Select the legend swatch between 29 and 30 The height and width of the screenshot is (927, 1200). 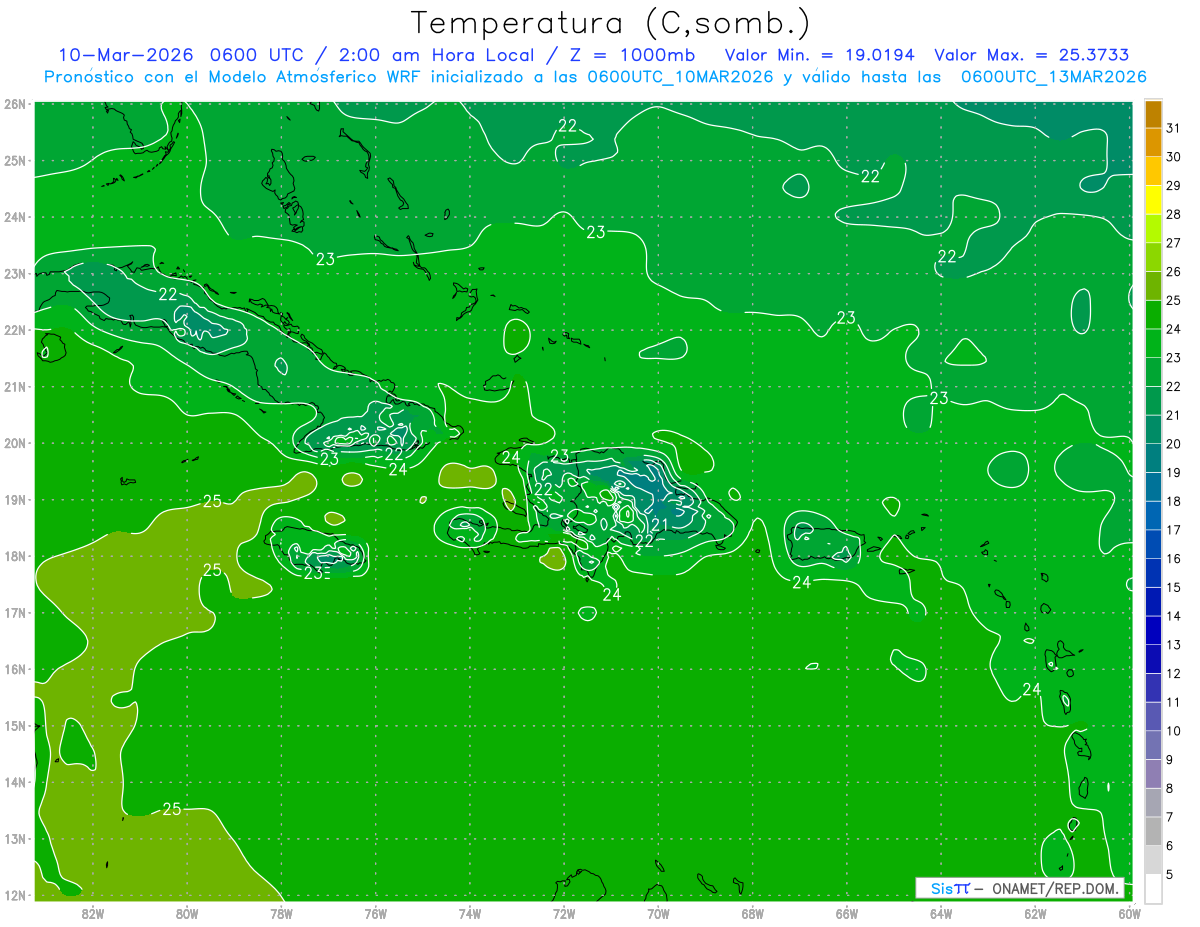1153,171
